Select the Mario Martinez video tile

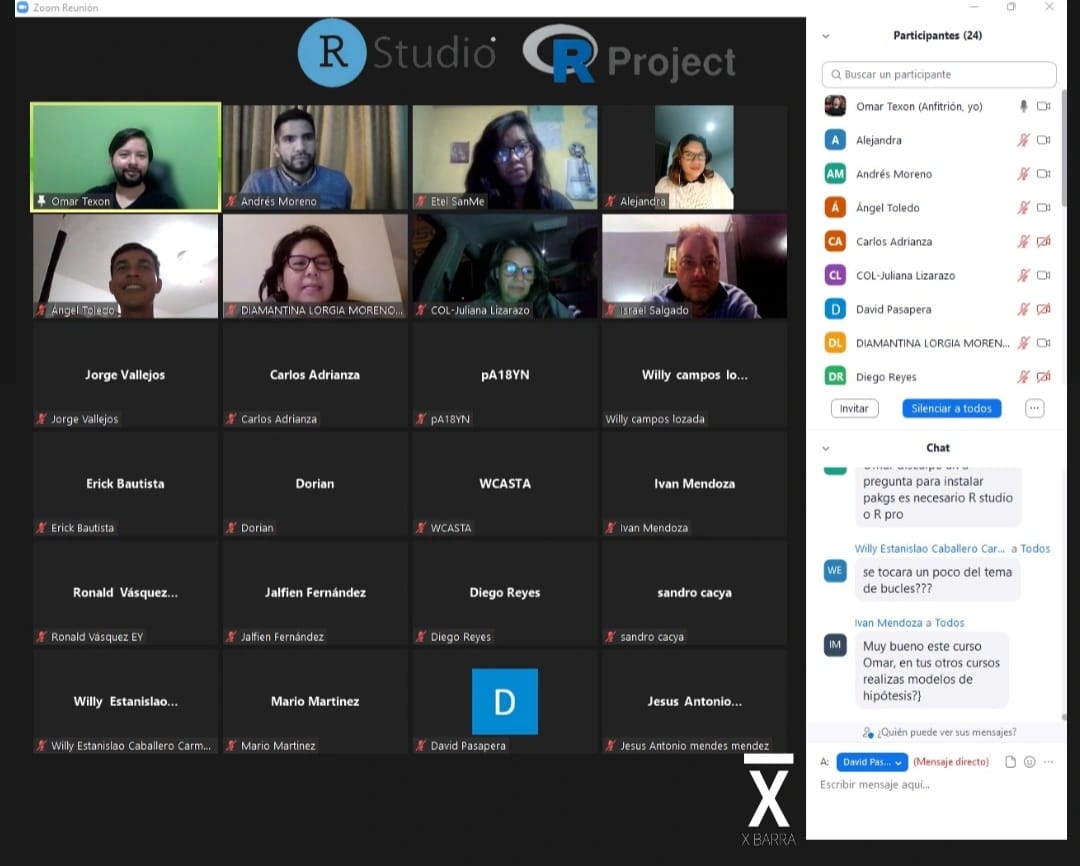[x=315, y=701]
